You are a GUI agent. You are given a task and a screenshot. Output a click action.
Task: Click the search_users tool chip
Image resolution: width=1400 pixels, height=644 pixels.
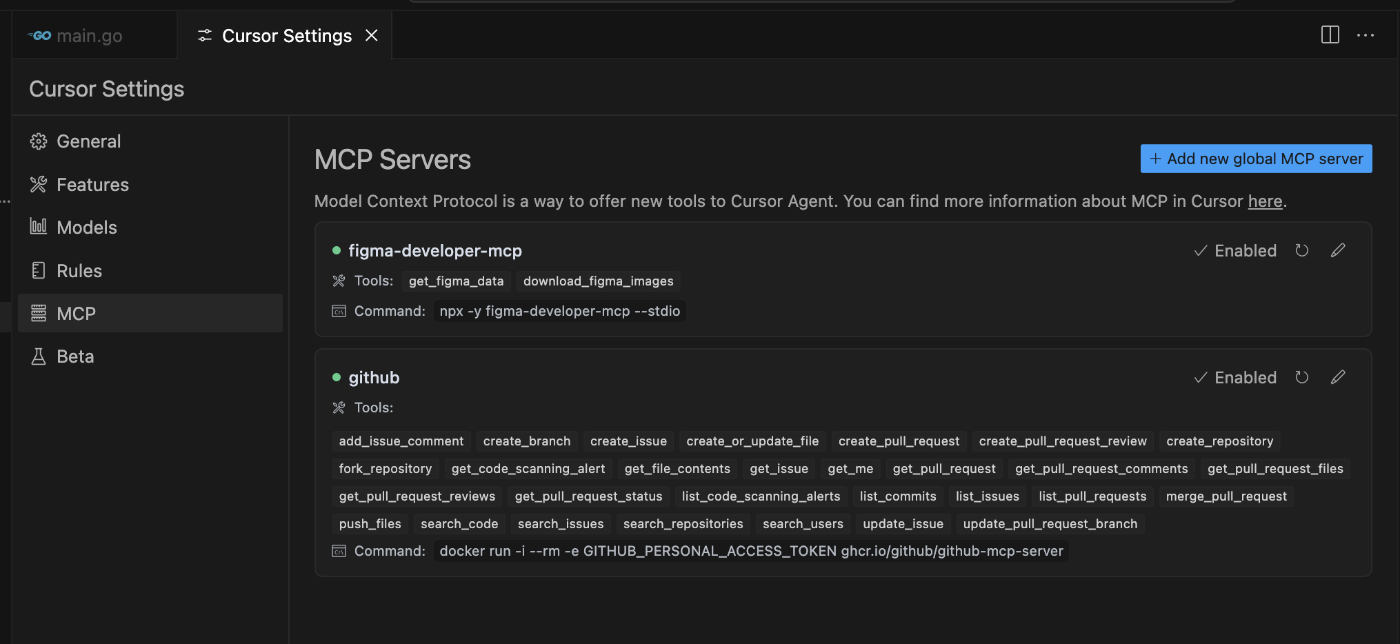[803, 524]
